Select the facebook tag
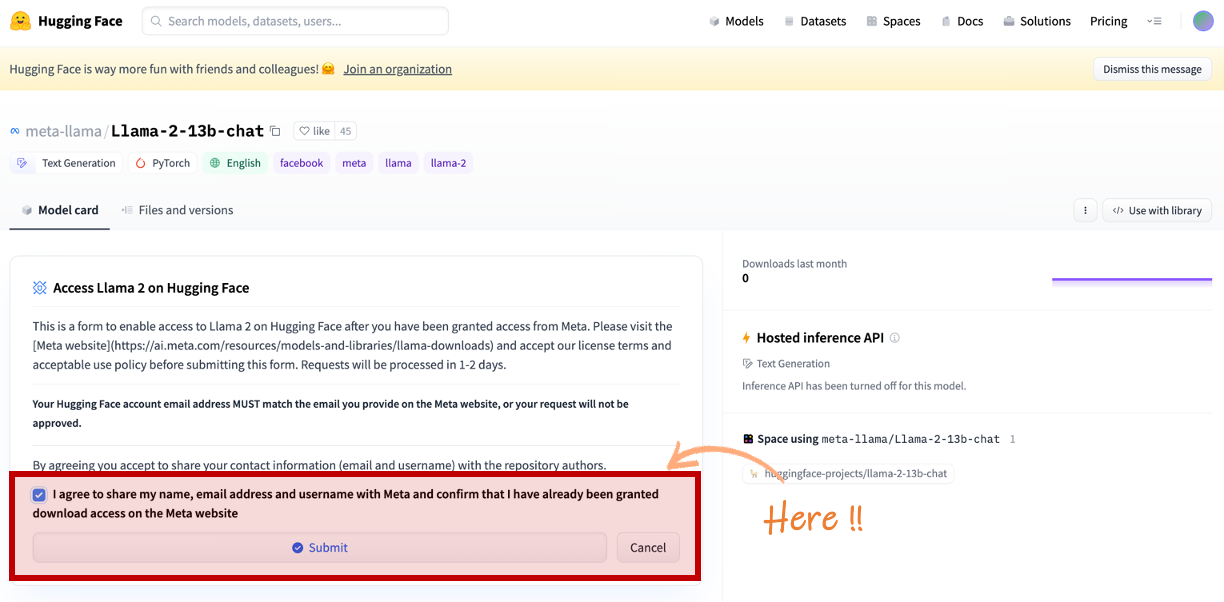The width and height of the screenshot is (1224, 602). click(x=301, y=163)
